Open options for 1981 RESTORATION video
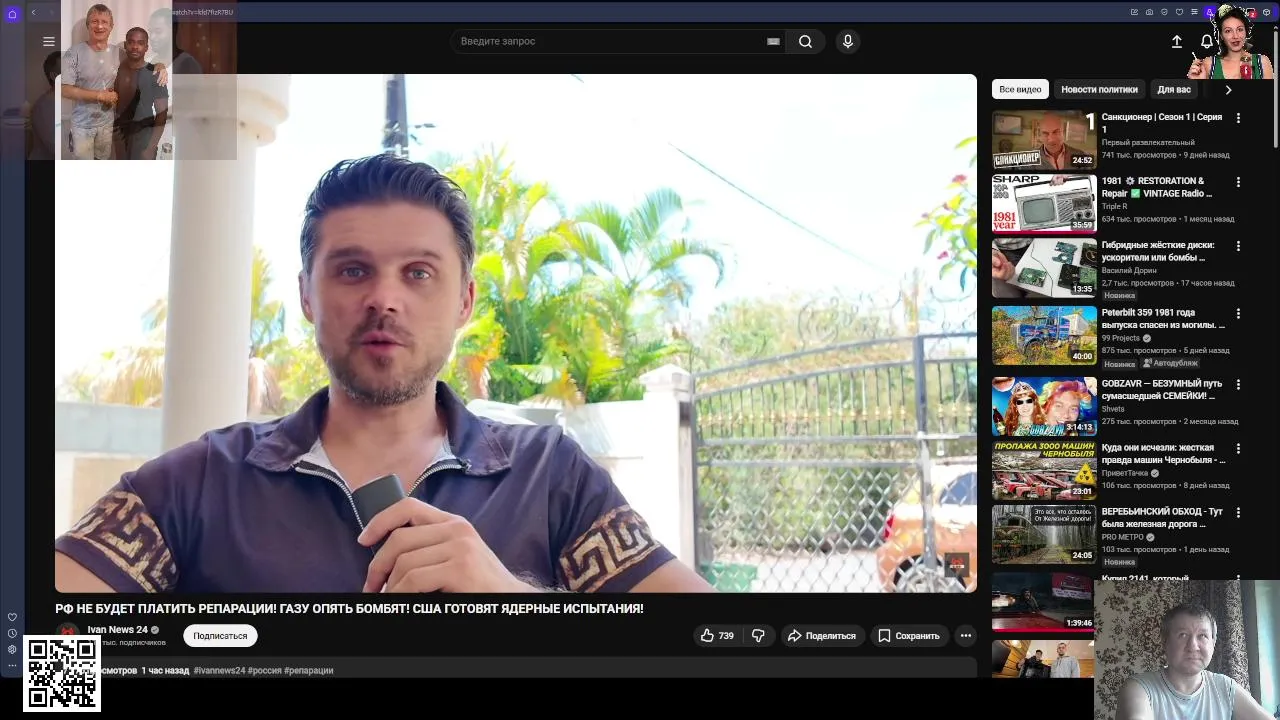Image resolution: width=1280 pixels, height=720 pixels. coord(1238,182)
